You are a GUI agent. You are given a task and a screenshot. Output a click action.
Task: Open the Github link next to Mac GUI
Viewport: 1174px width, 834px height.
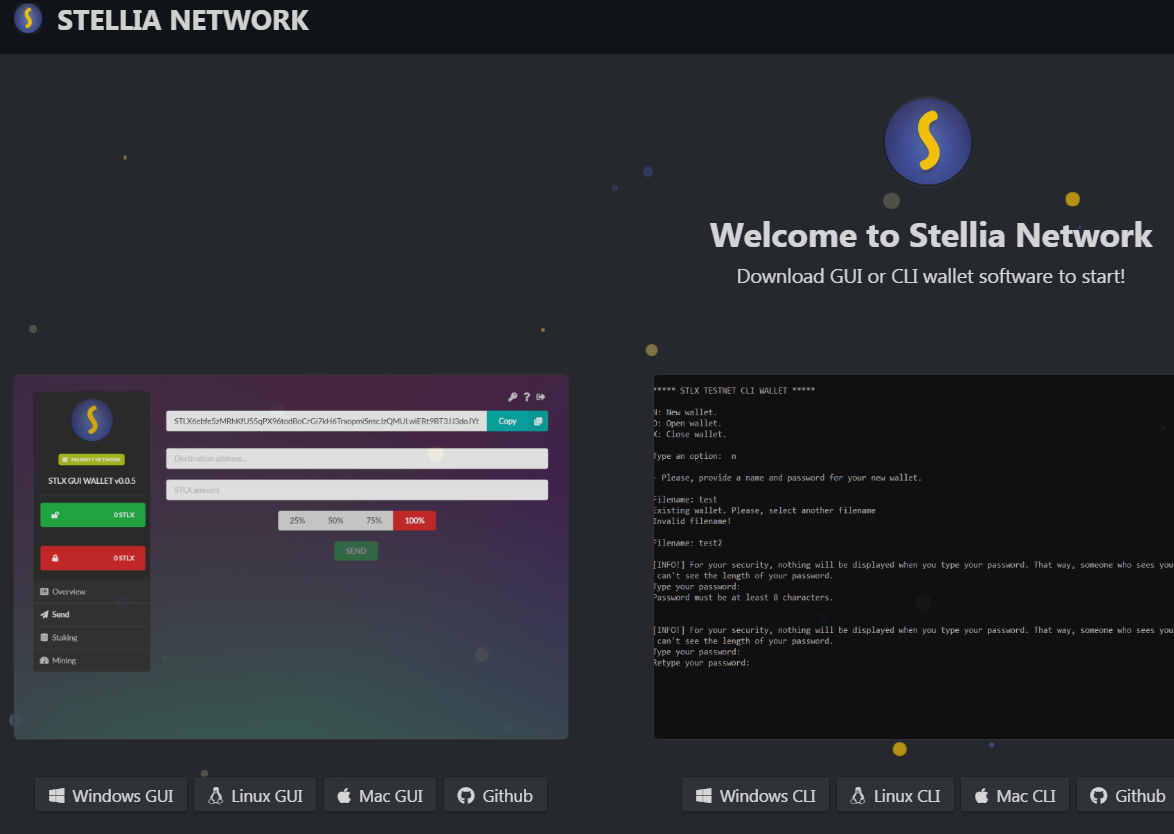[495, 796]
